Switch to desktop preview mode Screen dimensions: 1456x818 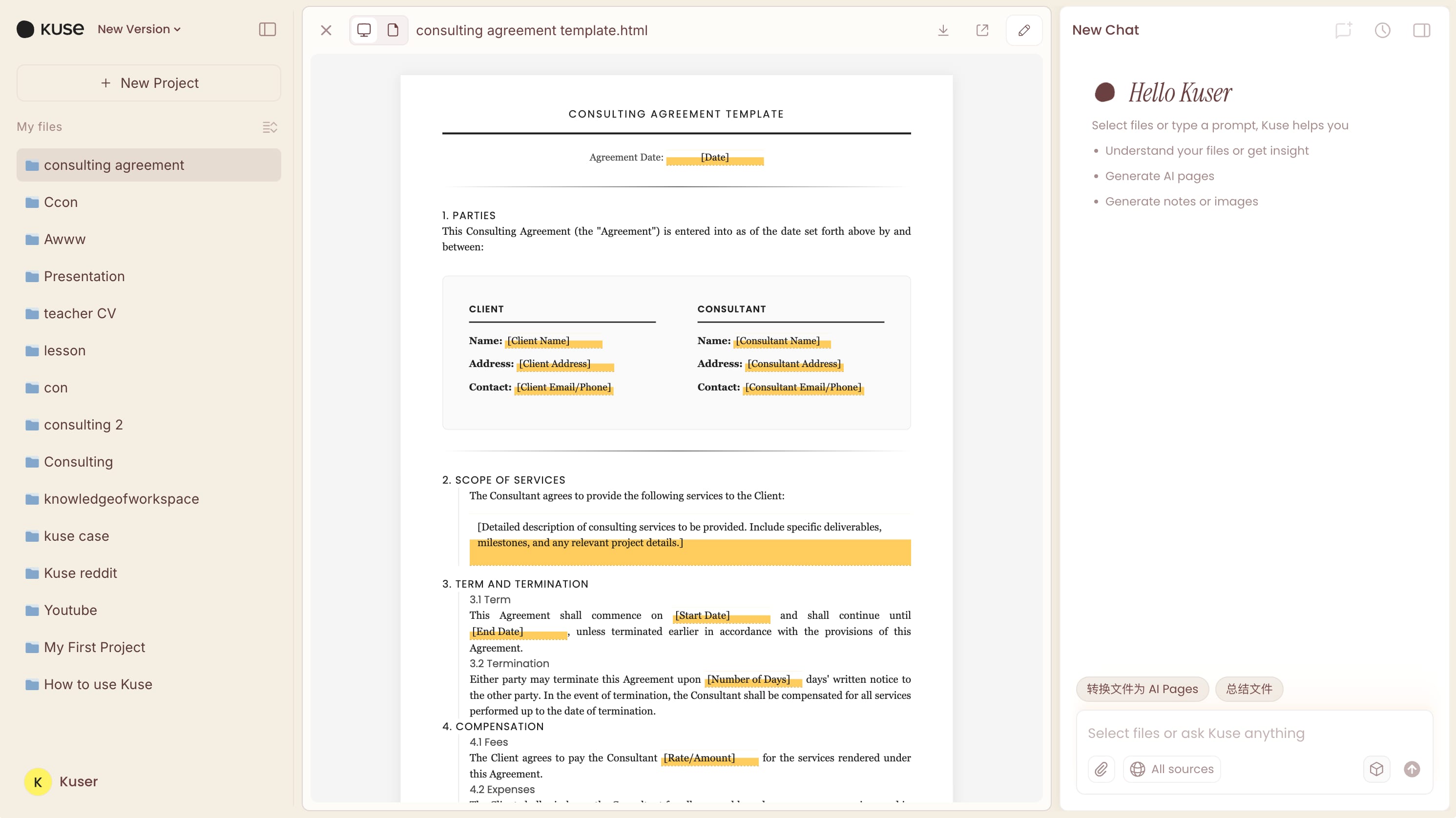[x=364, y=30]
